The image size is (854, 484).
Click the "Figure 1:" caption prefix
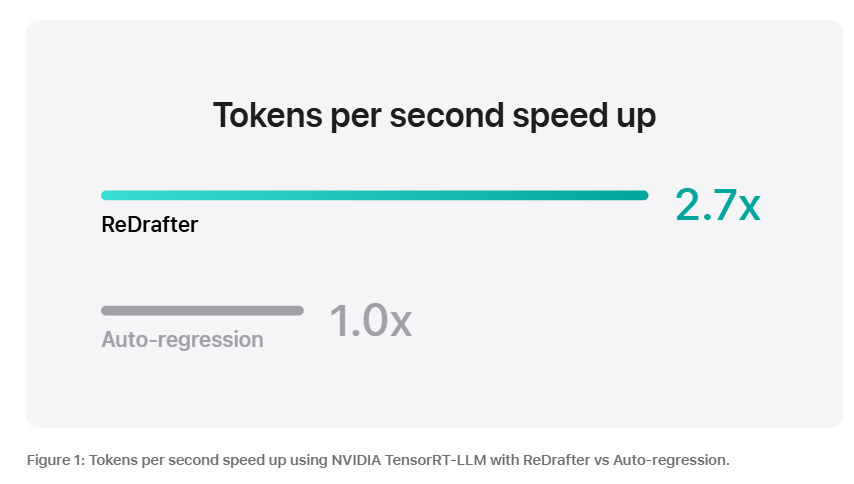coord(56,460)
